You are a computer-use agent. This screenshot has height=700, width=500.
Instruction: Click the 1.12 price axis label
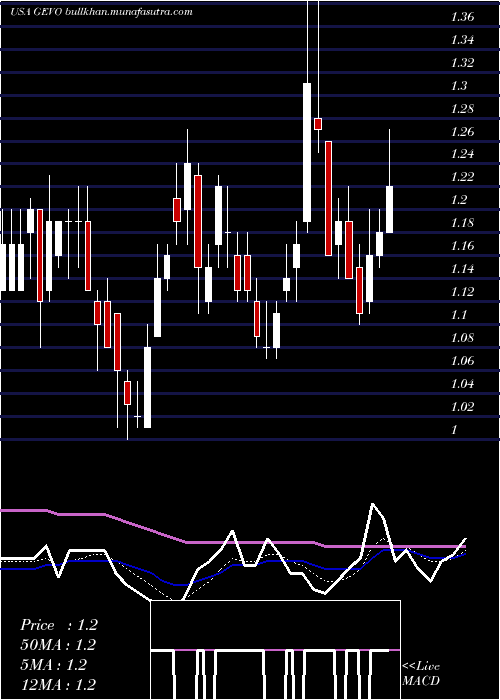[x=462, y=292]
